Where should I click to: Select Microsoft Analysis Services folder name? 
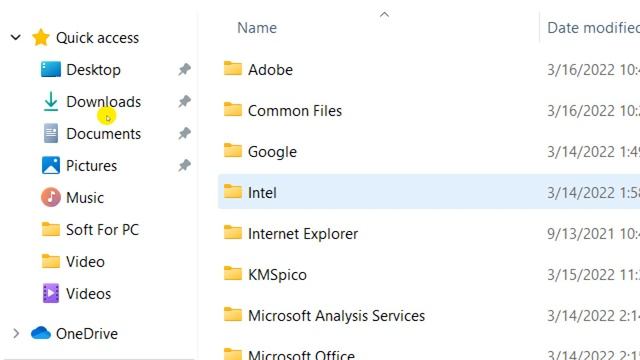coord(336,316)
